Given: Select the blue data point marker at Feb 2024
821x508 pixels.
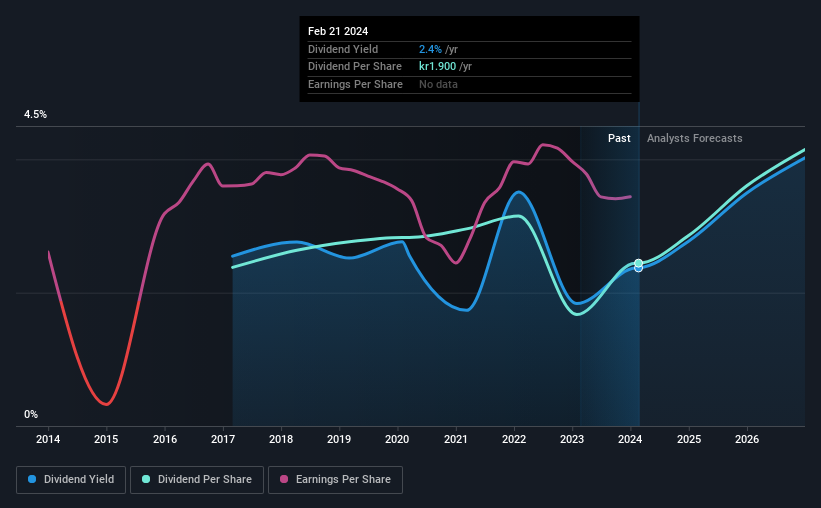Looking at the screenshot, I should [638, 269].
